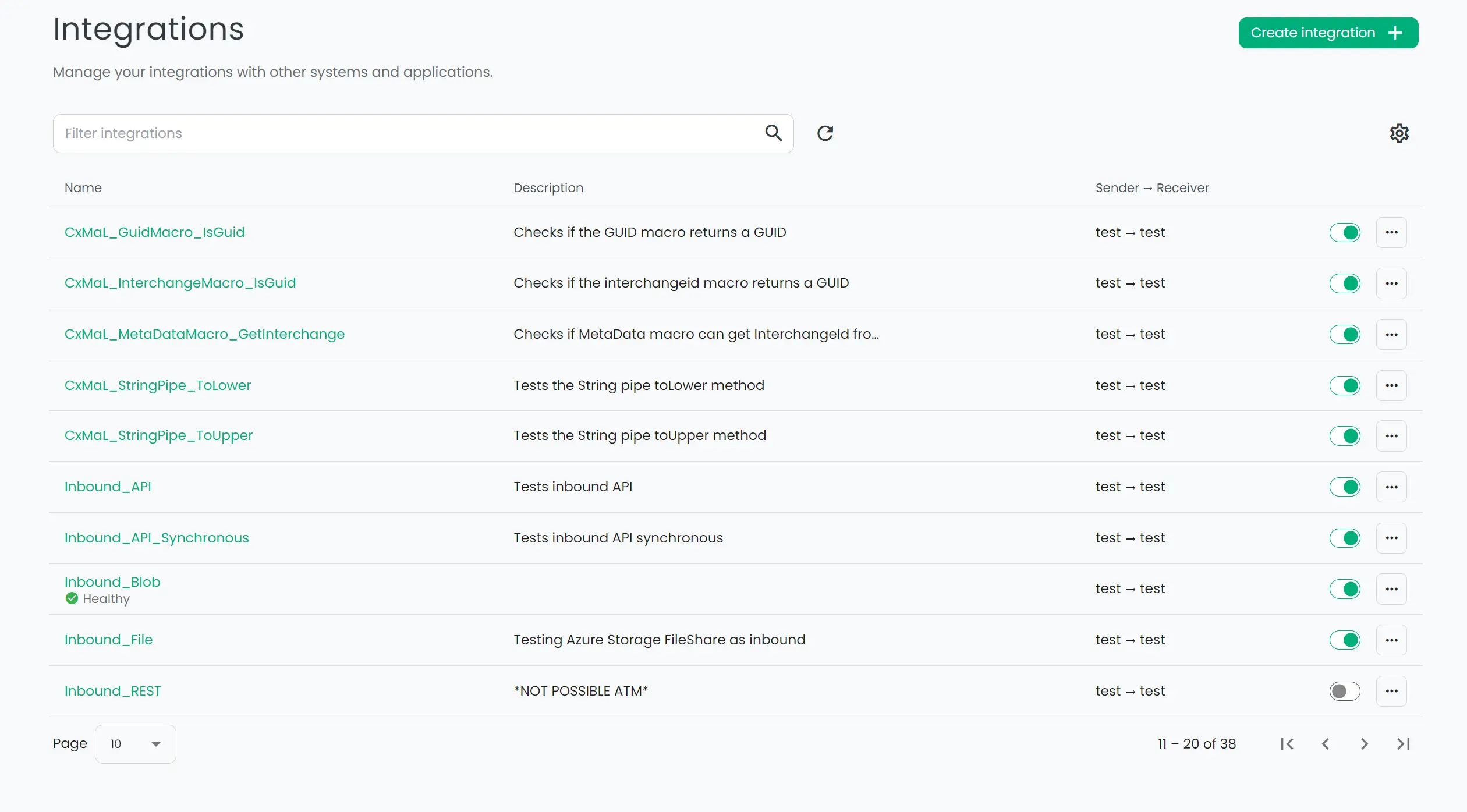Select the Name column header
The height and width of the screenshot is (812, 1467).
(x=83, y=188)
